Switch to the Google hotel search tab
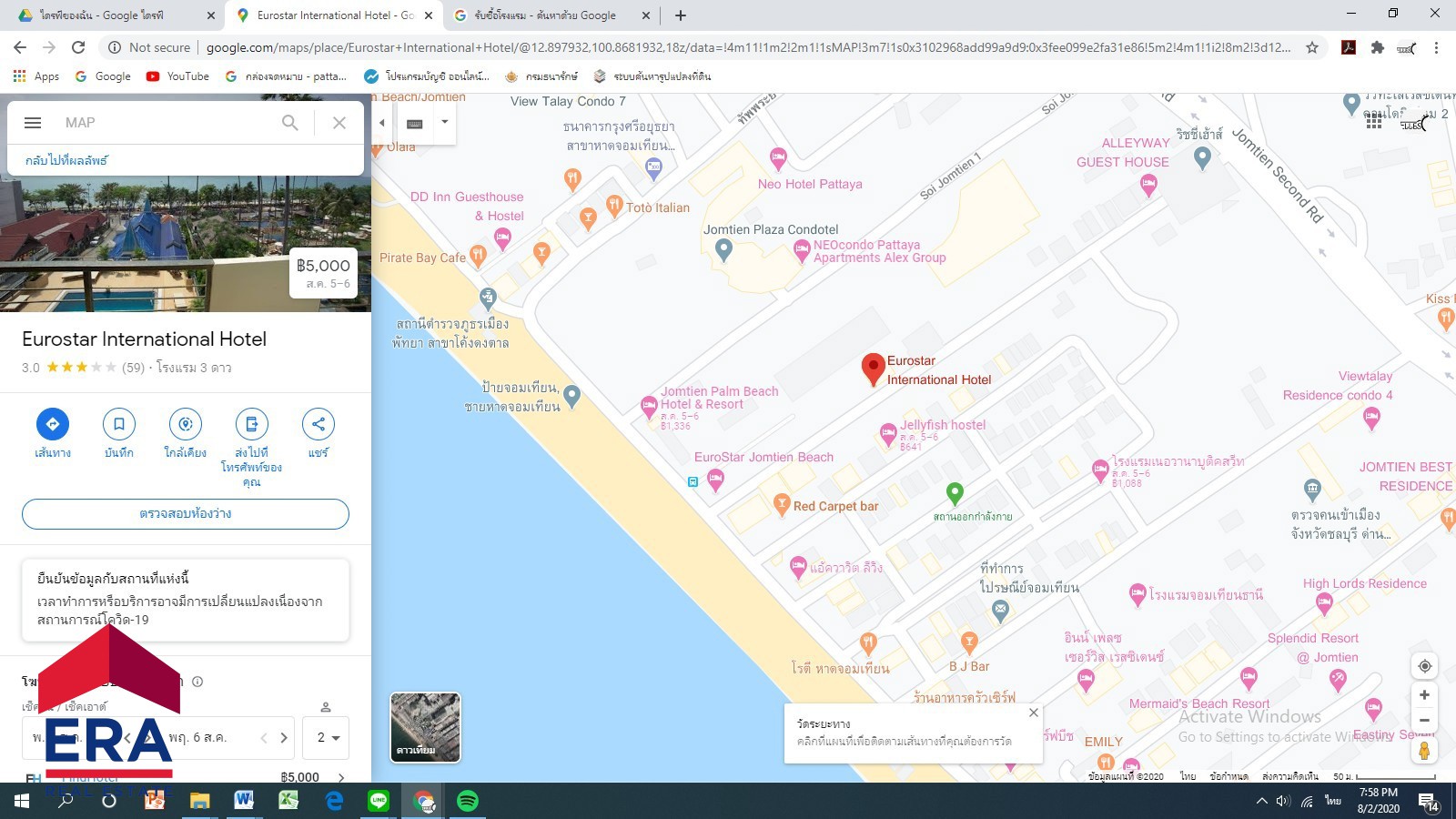 pyautogui.click(x=552, y=15)
